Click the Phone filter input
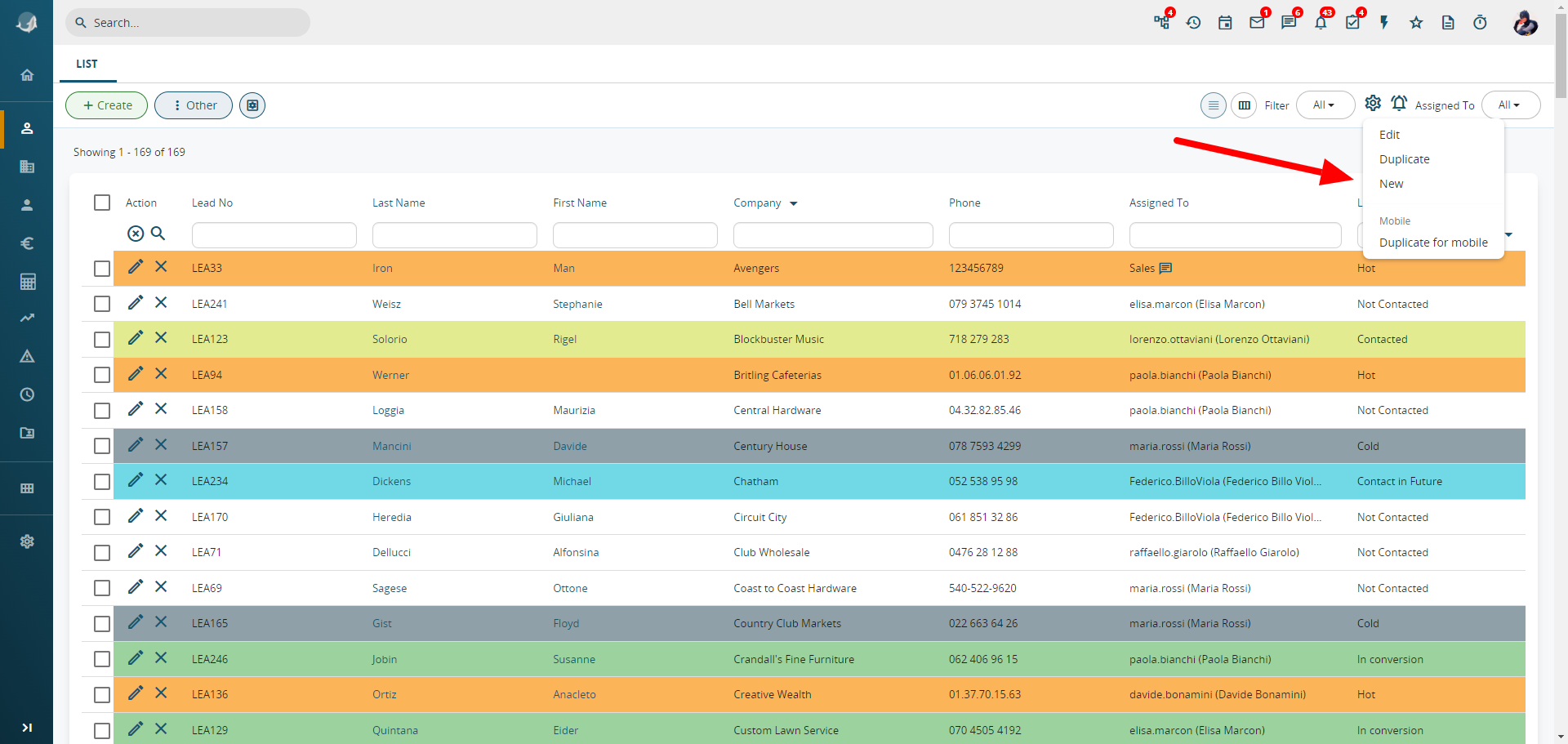 [1031, 235]
